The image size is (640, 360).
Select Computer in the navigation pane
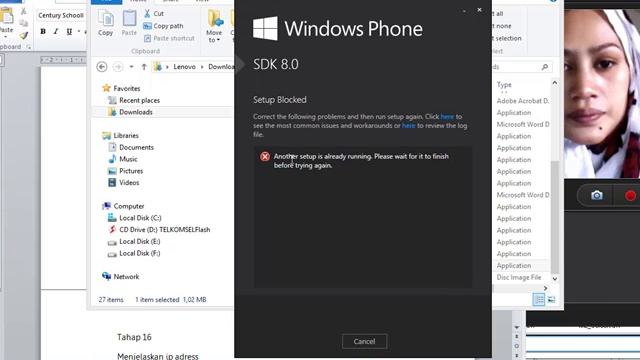pyautogui.click(x=123, y=206)
